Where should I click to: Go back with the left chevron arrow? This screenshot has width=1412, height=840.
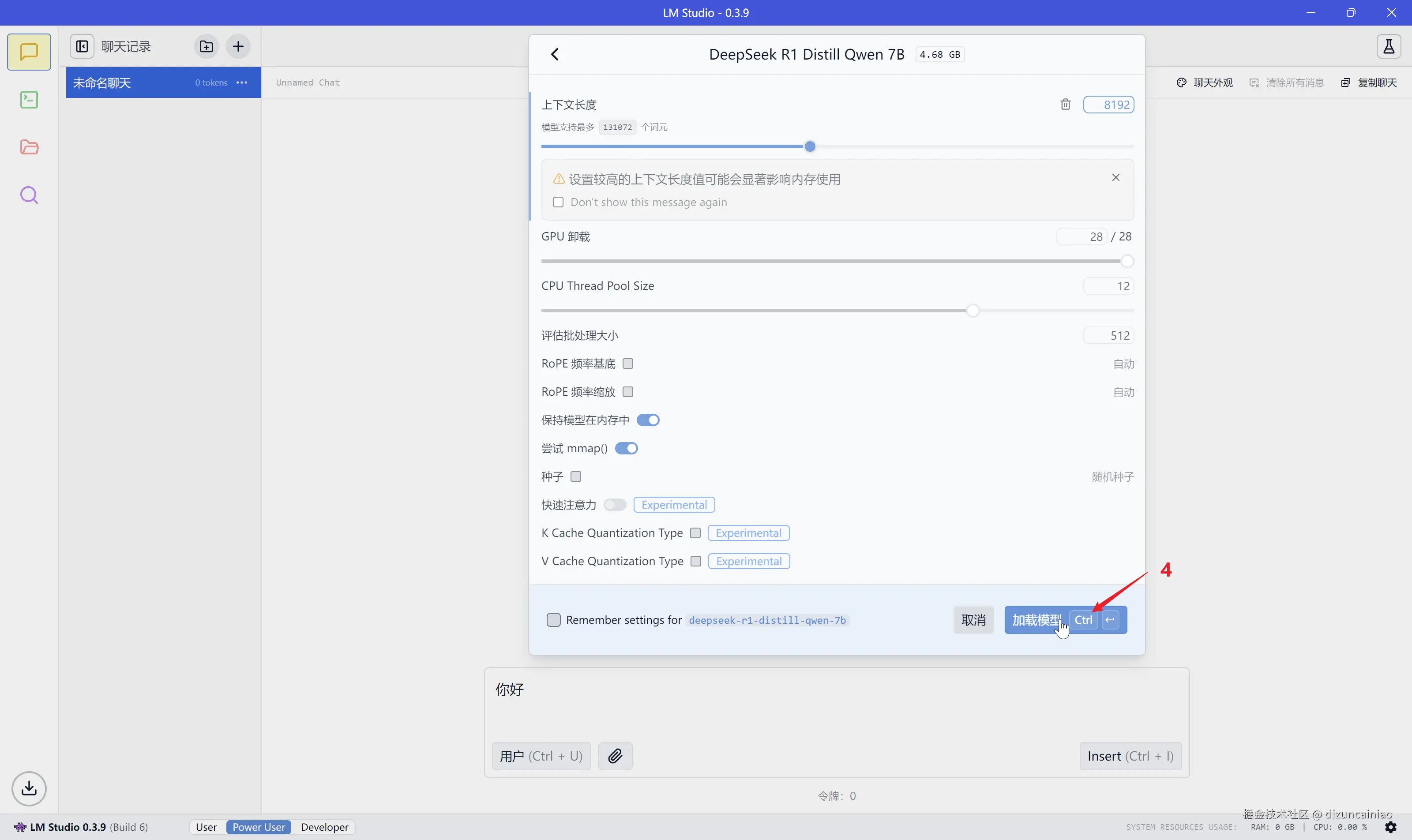555,54
